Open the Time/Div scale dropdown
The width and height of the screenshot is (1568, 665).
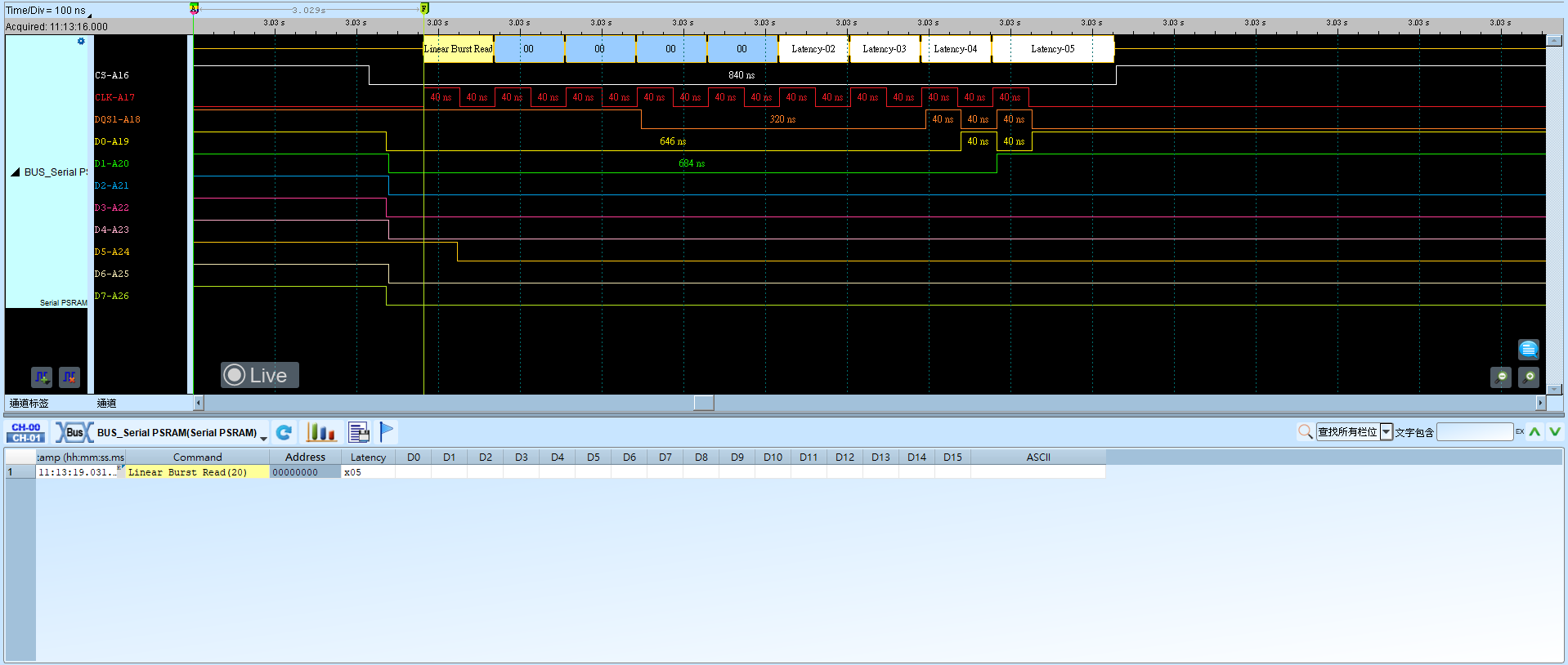pyautogui.click(x=89, y=14)
